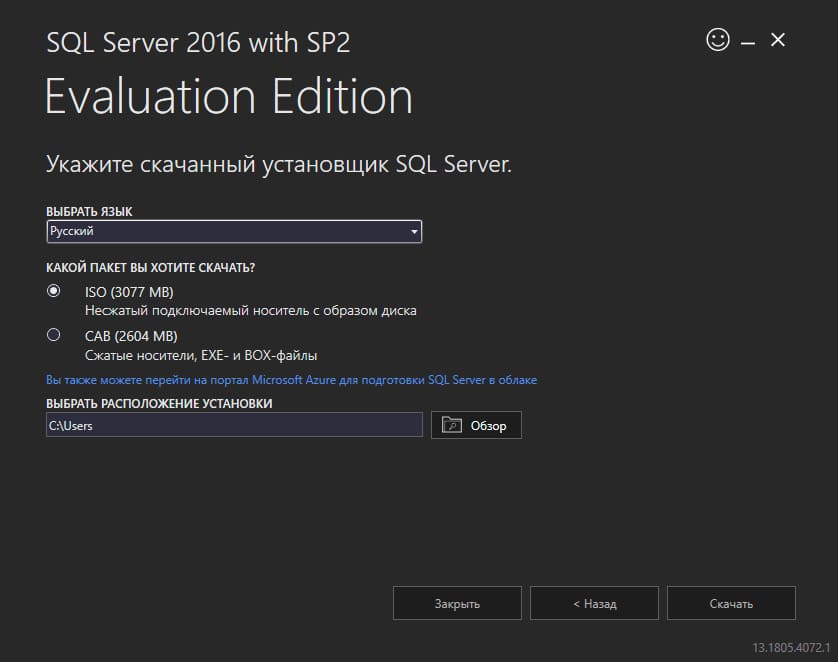Start download with the Скачать button
The width and height of the screenshot is (838, 662).
pyautogui.click(x=731, y=603)
